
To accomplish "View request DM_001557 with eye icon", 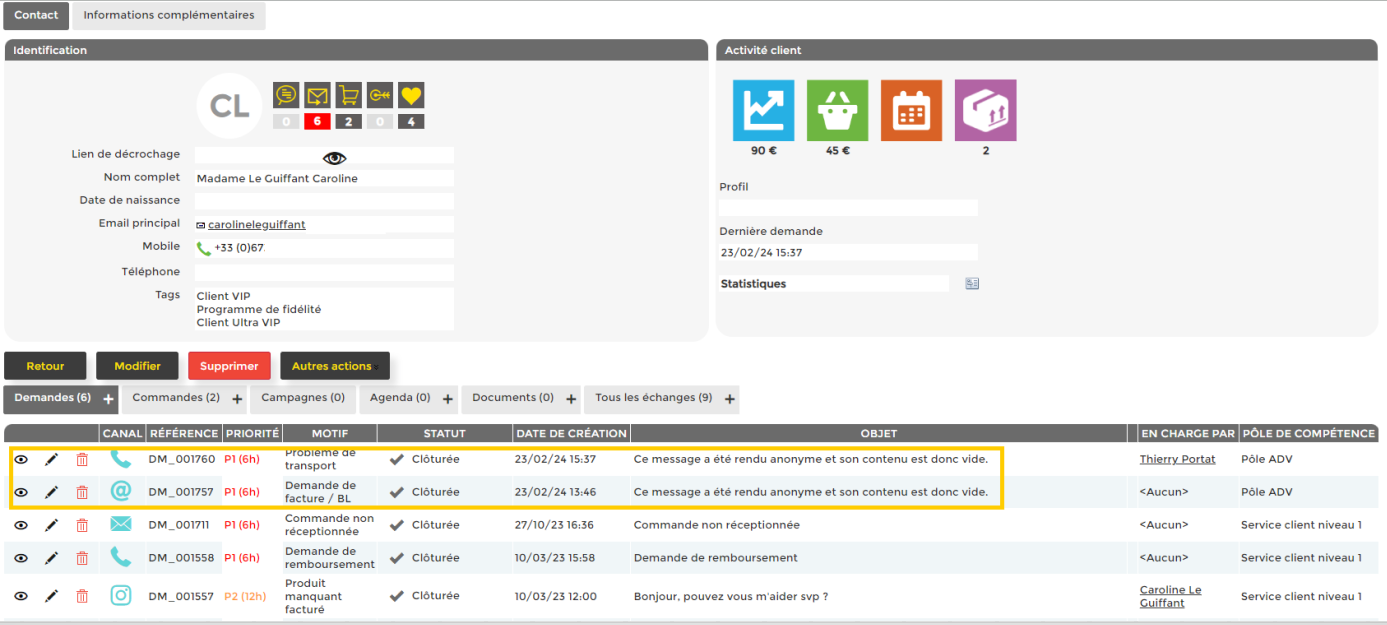I will [x=21, y=596].
